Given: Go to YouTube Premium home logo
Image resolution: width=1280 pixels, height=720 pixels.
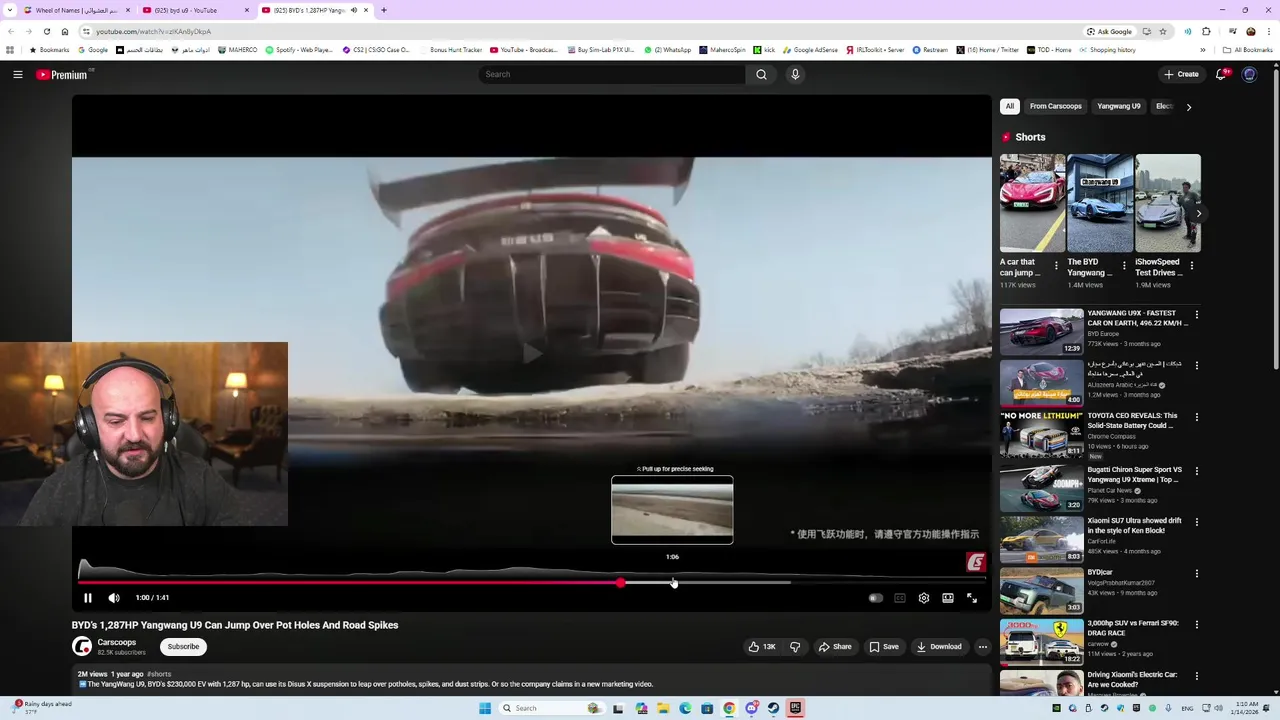Looking at the screenshot, I should [x=63, y=74].
